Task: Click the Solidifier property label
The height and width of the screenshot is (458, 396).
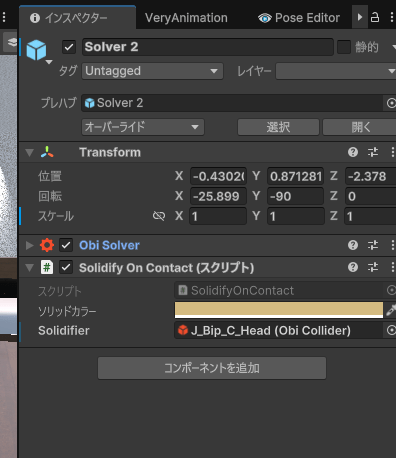Action: (64, 331)
